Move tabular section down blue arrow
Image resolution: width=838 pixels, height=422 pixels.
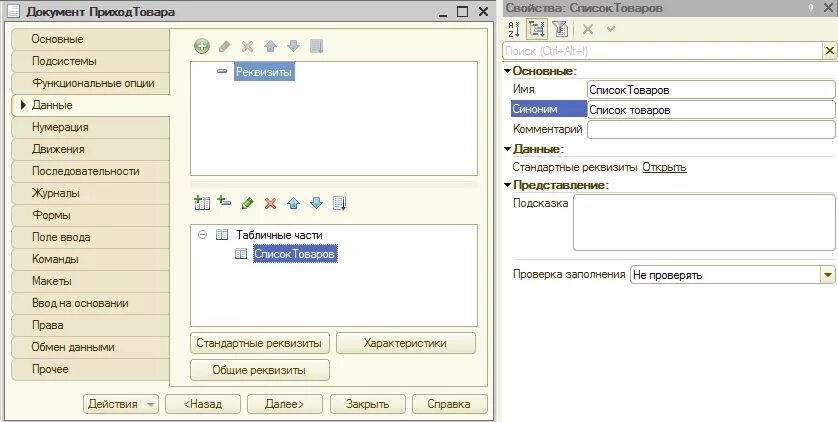click(316, 203)
